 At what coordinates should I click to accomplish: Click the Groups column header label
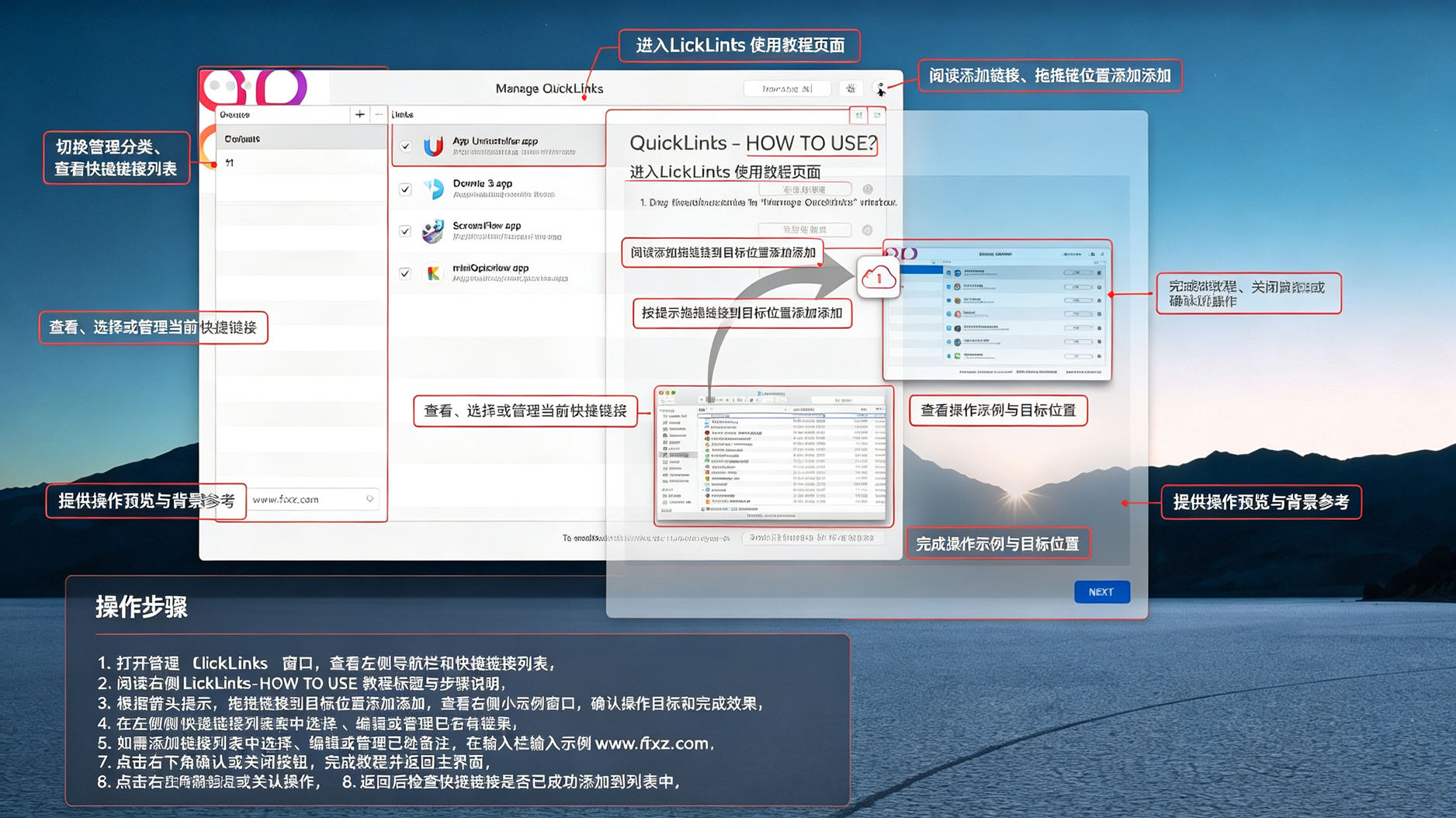[234, 115]
